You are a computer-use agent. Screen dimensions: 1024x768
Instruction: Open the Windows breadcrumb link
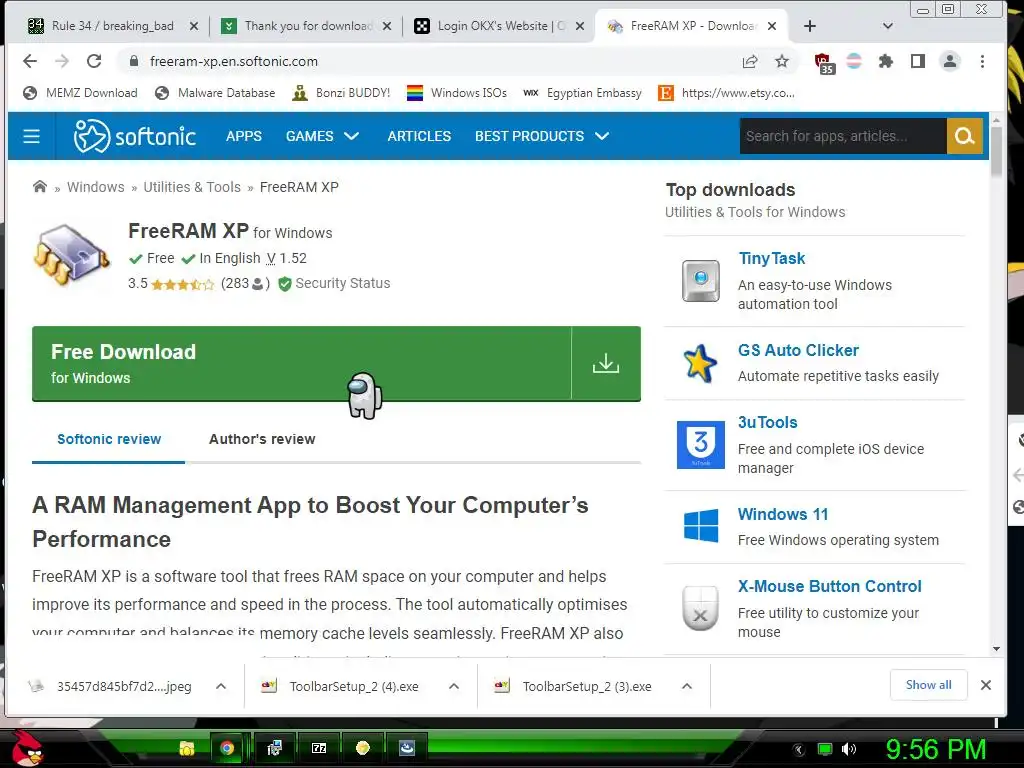[x=95, y=187]
